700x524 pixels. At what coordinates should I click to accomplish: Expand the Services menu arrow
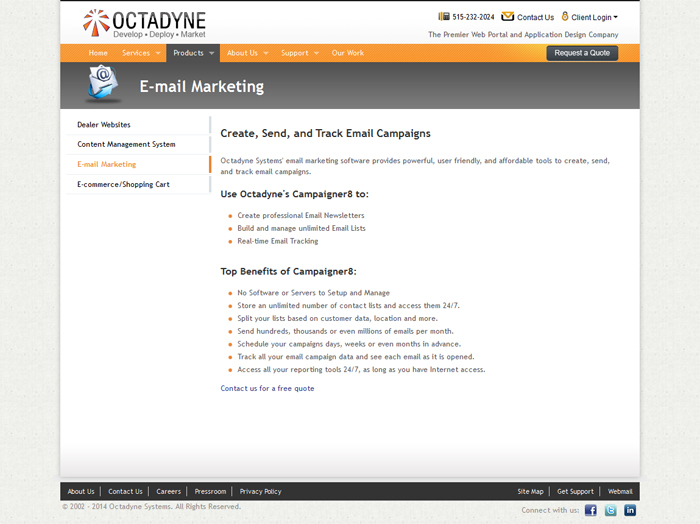point(158,53)
